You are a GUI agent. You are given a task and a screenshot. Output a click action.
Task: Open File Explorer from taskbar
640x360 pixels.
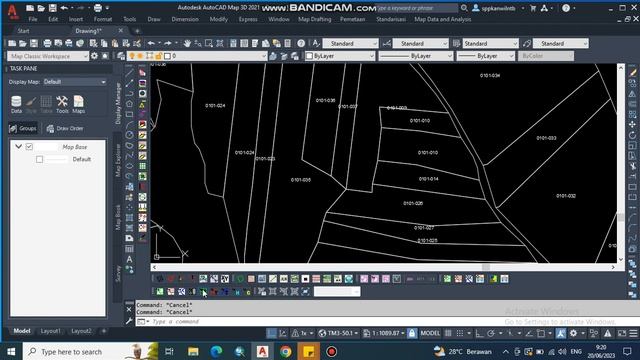click(x=193, y=351)
